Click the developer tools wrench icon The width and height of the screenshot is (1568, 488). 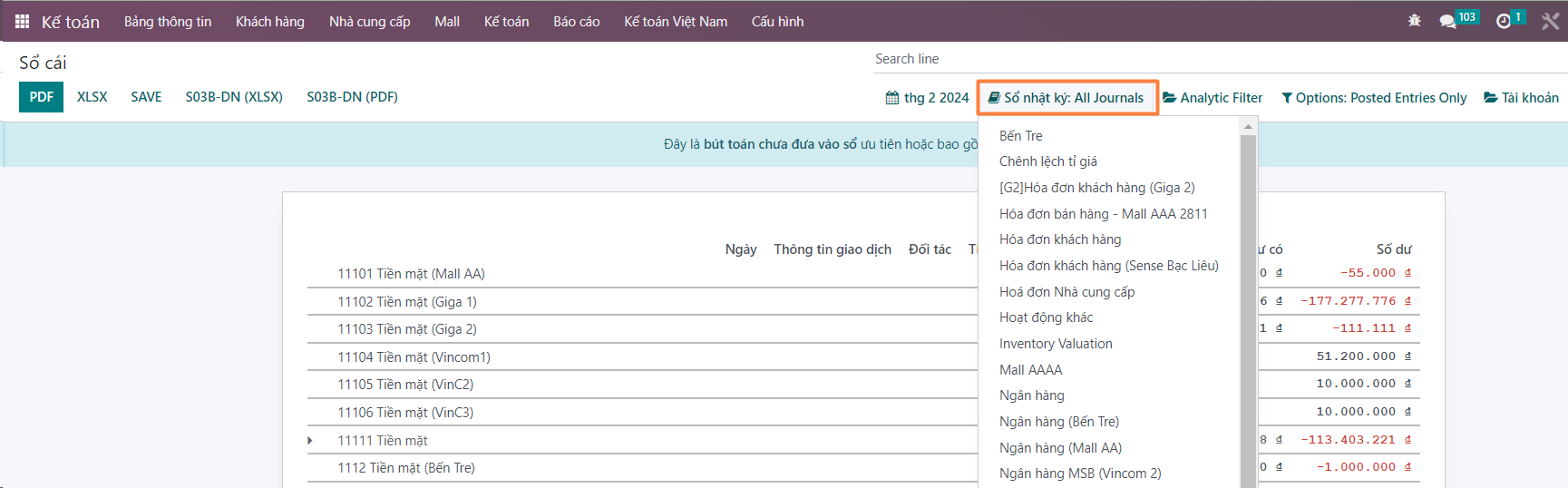point(1551,21)
